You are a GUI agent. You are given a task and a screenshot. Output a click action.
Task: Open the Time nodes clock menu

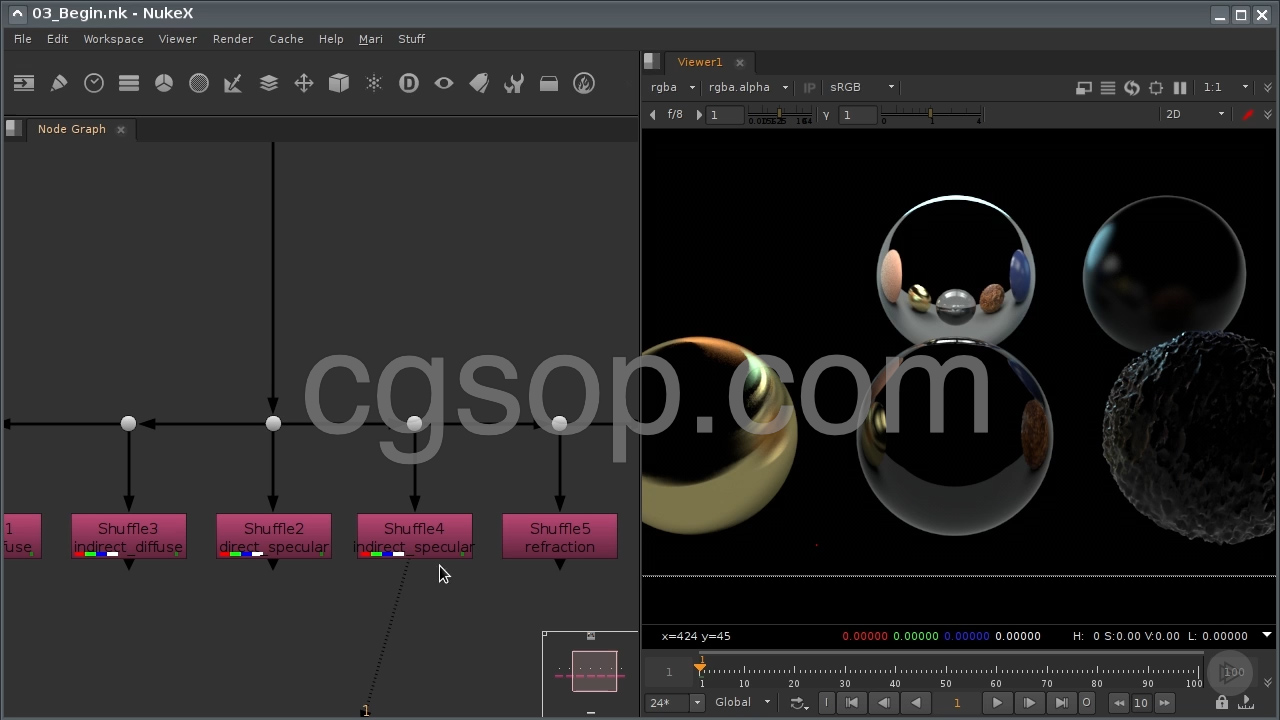[94, 84]
